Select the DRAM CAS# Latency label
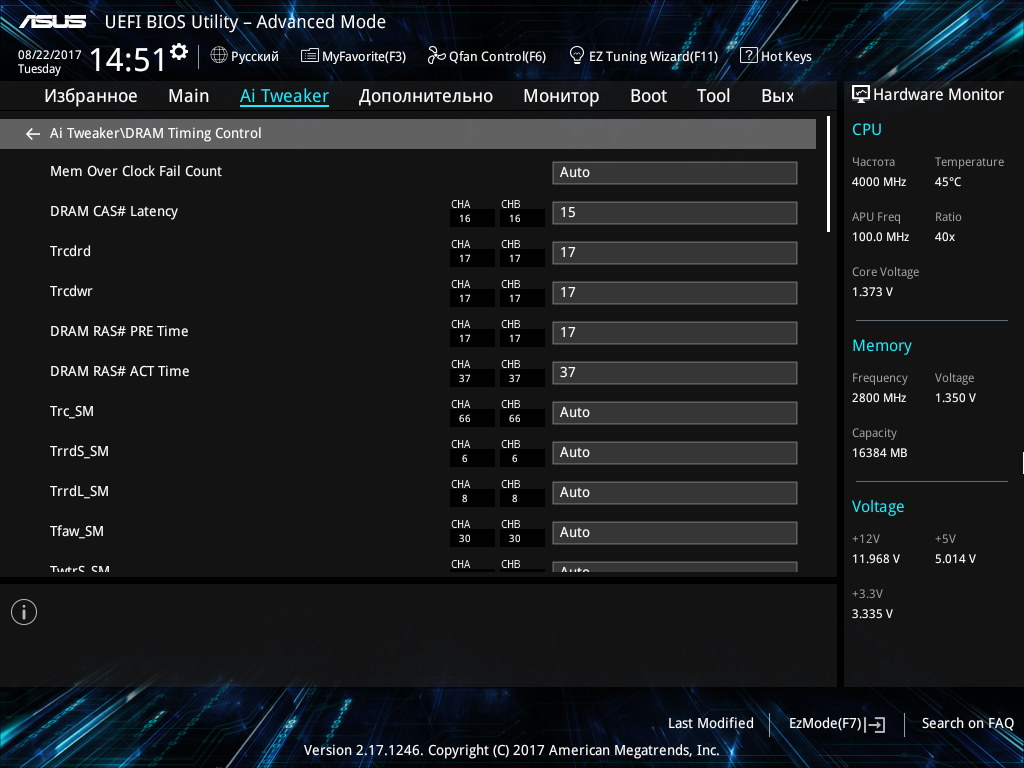Image resolution: width=1024 pixels, height=768 pixels. point(114,211)
